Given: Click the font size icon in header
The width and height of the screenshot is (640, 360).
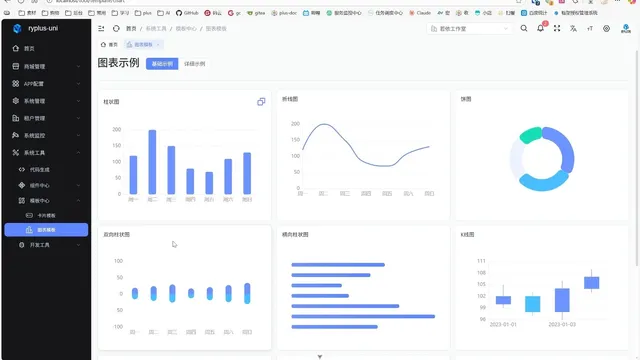Looking at the screenshot, I should [x=590, y=29].
